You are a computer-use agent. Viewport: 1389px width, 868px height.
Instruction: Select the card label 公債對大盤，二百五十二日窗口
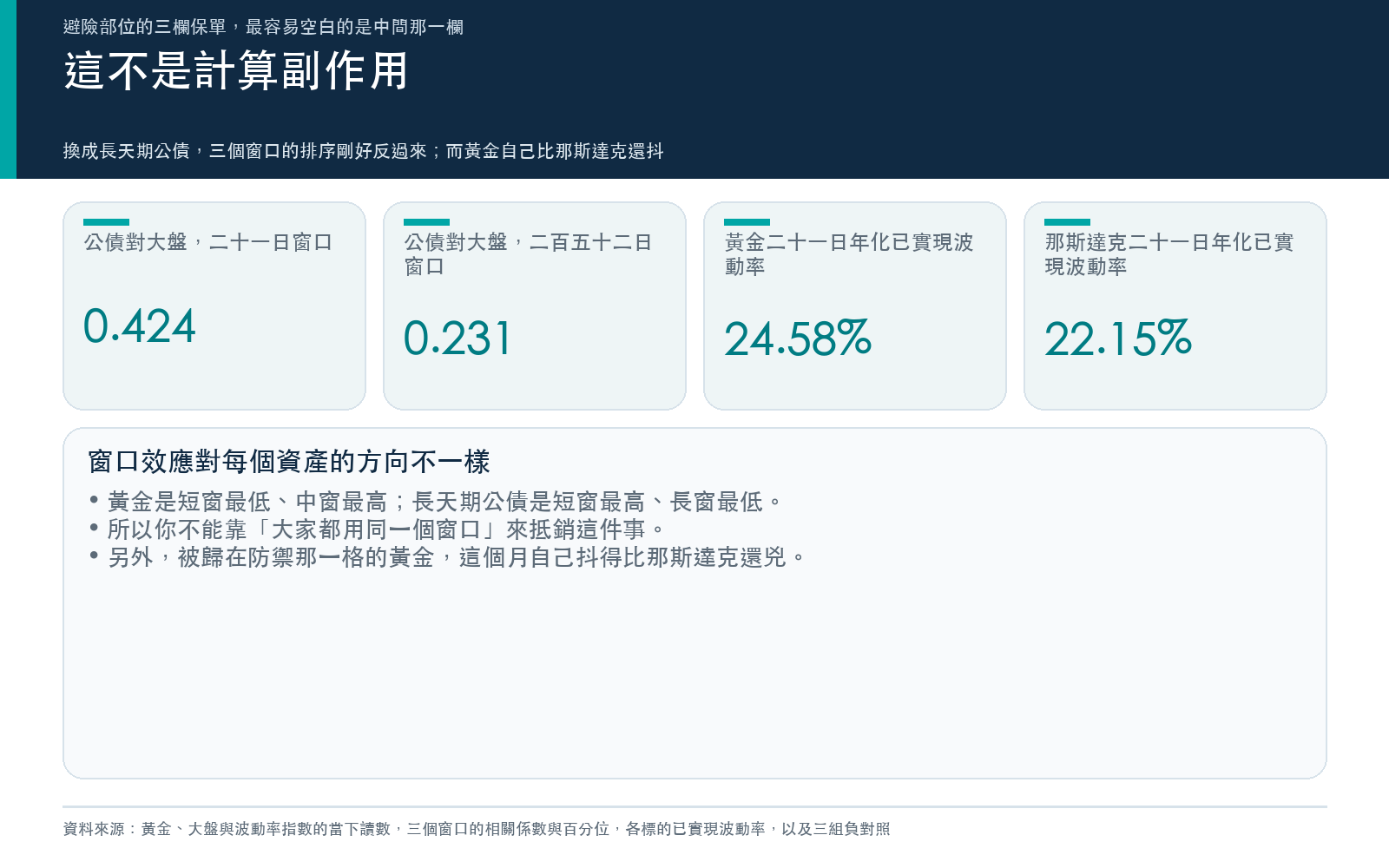(x=528, y=254)
